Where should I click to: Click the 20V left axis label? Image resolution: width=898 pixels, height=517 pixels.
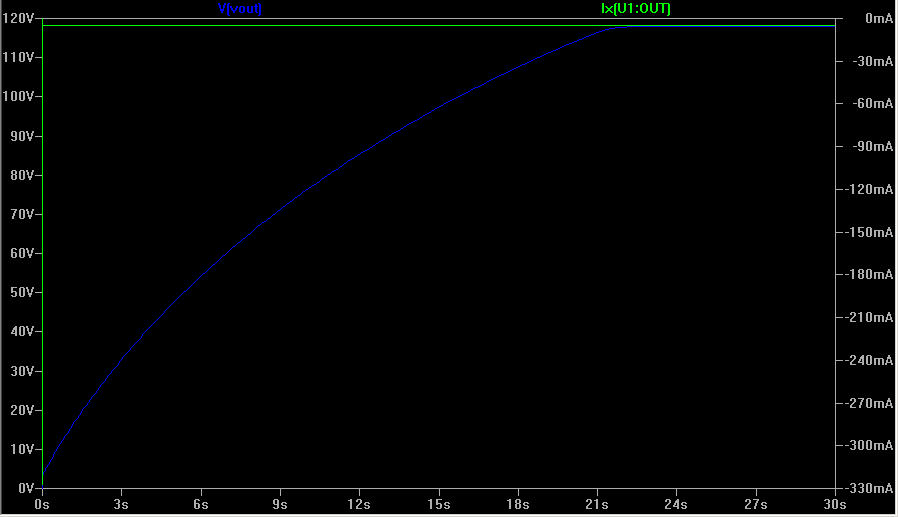[x=22, y=410]
